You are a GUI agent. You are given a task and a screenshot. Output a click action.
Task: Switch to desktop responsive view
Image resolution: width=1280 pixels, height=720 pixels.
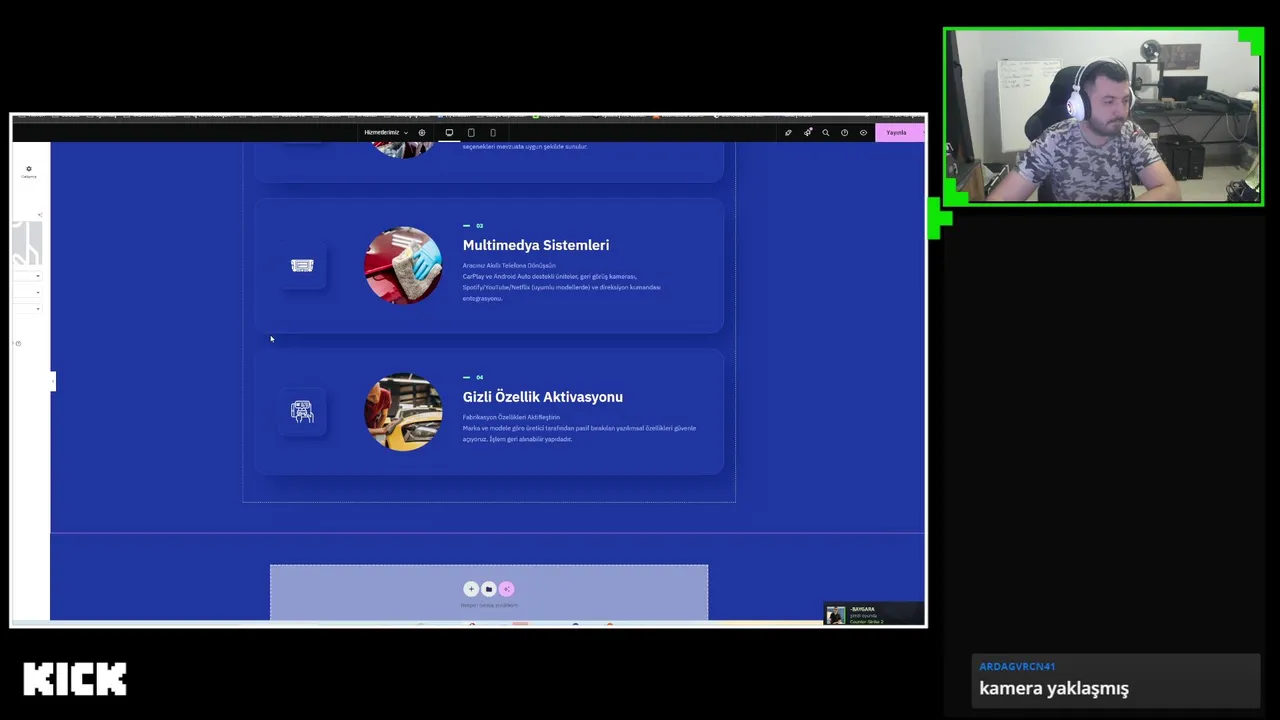point(449,132)
